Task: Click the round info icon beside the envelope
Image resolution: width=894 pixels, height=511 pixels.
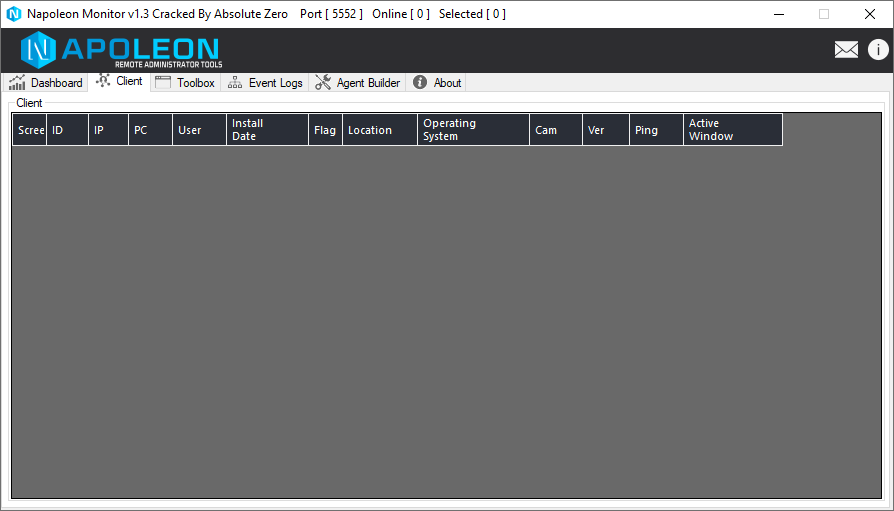Action: (x=877, y=50)
